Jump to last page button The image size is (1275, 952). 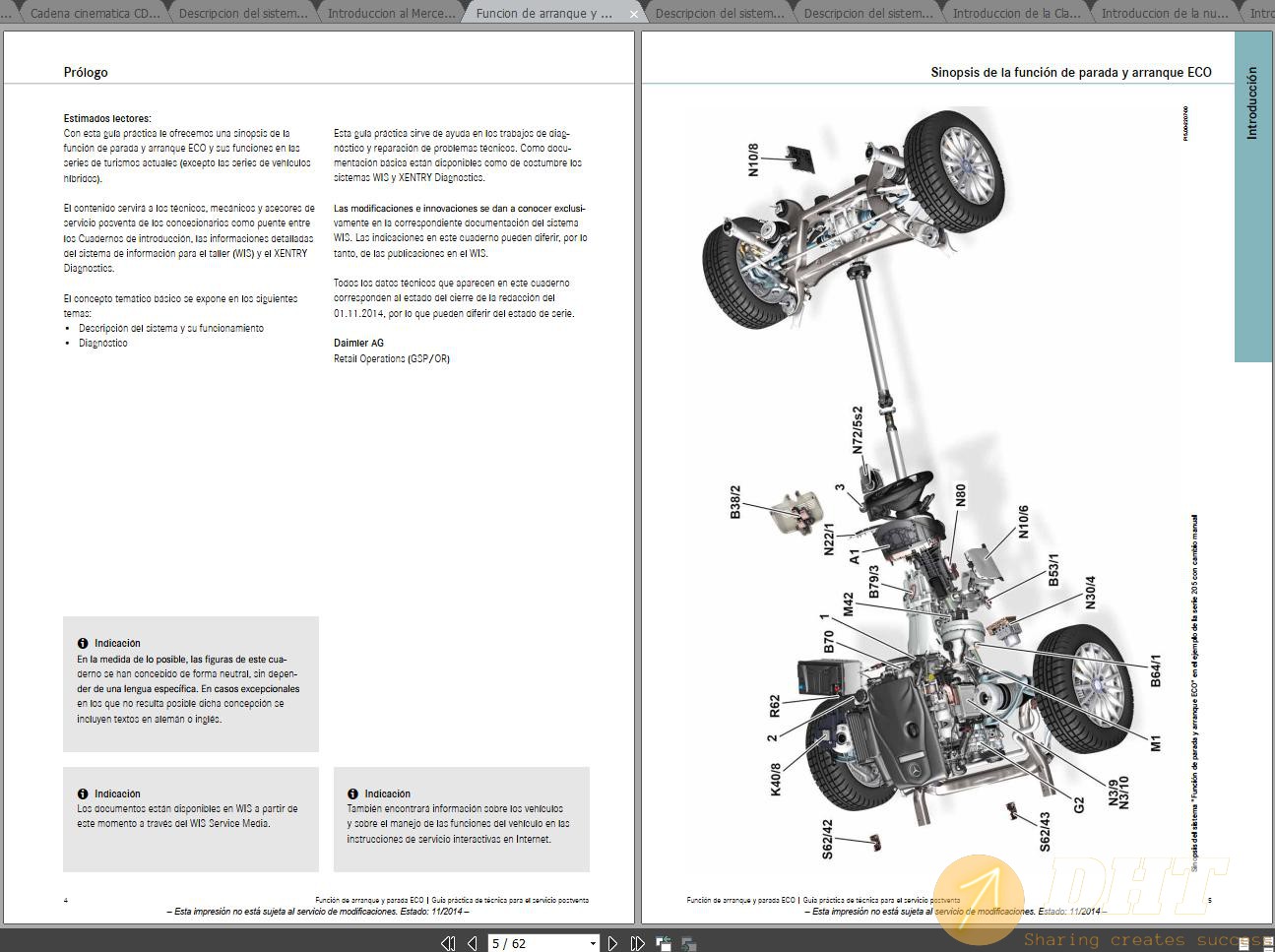(638, 943)
